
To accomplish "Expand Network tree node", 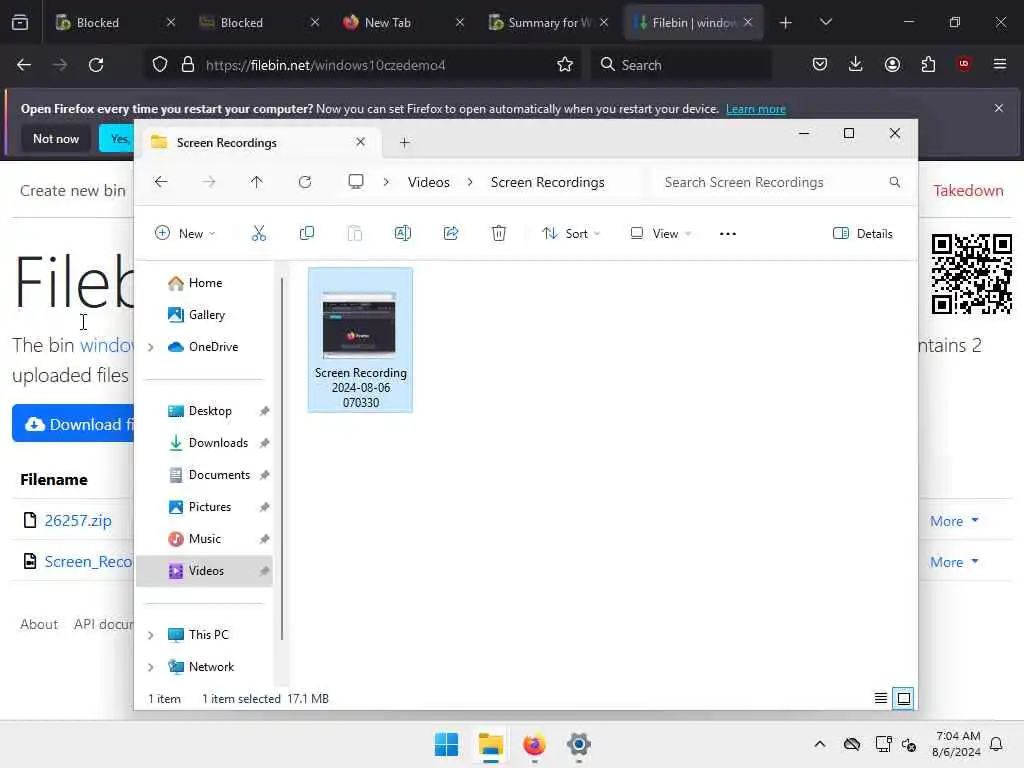I will [x=151, y=667].
